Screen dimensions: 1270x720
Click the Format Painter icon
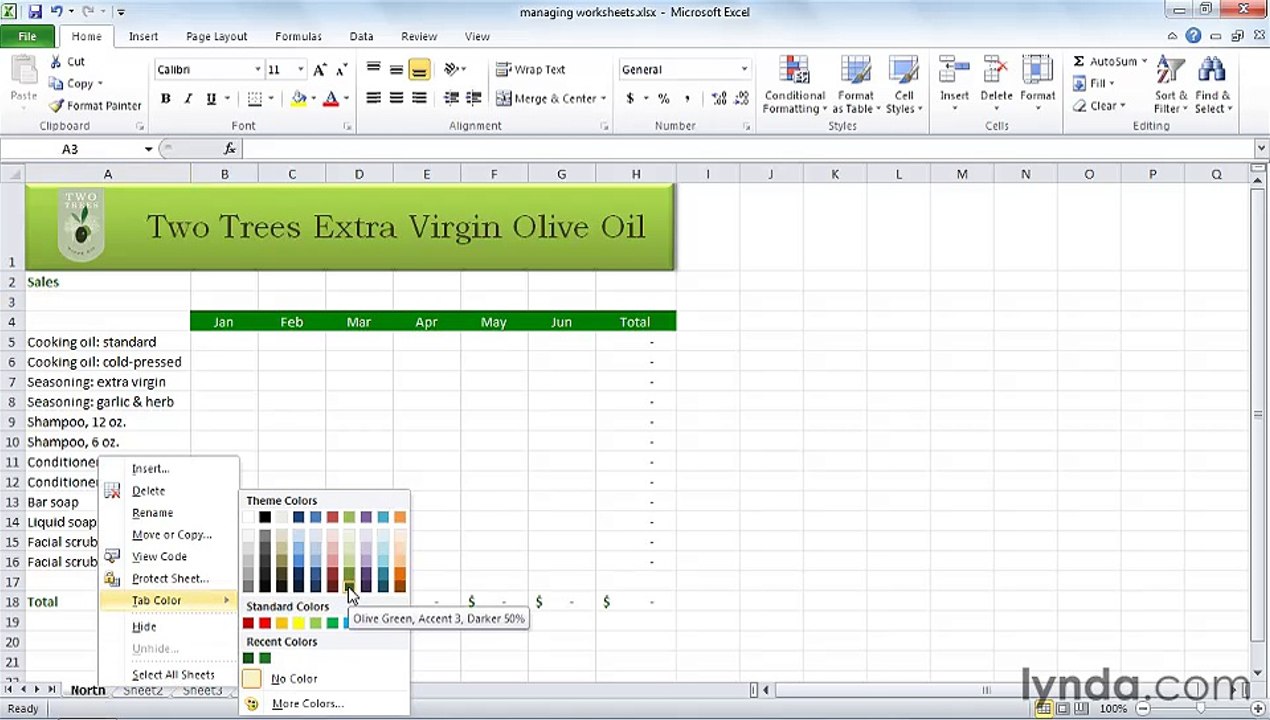pos(57,106)
